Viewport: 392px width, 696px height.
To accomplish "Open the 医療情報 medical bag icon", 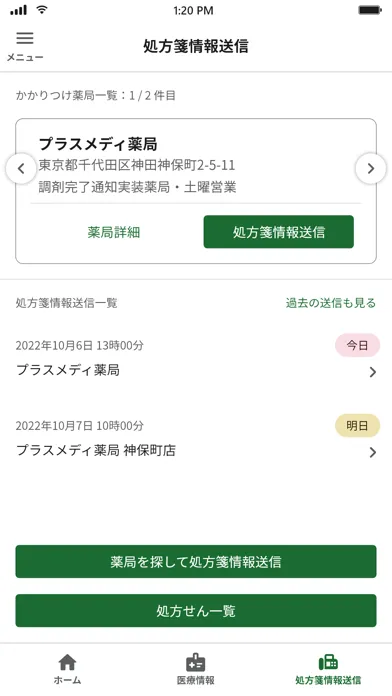I will tap(195, 662).
